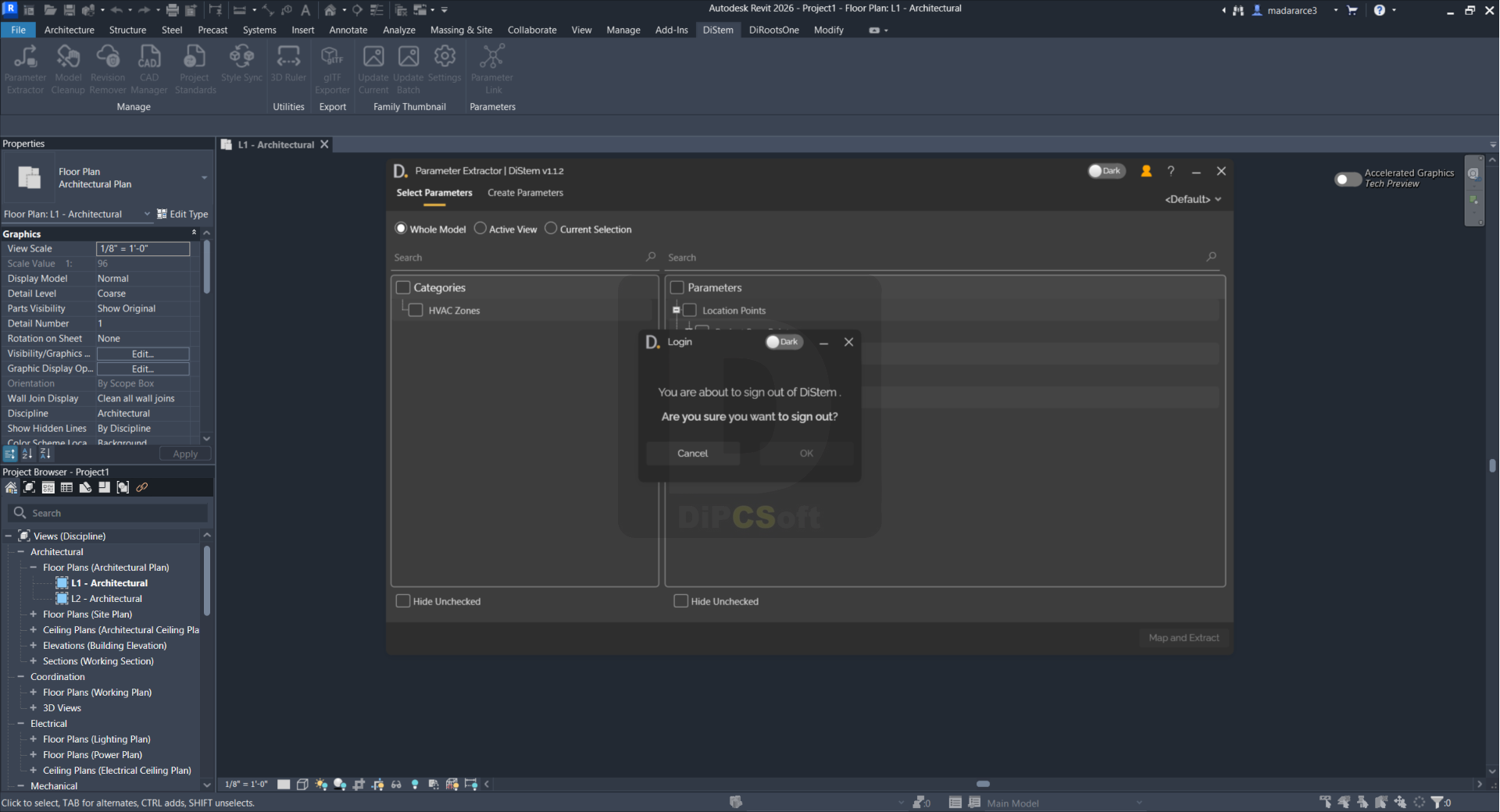Cancel the sign out dialog
Screen dimensions: 1500x812
pos(692,453)
